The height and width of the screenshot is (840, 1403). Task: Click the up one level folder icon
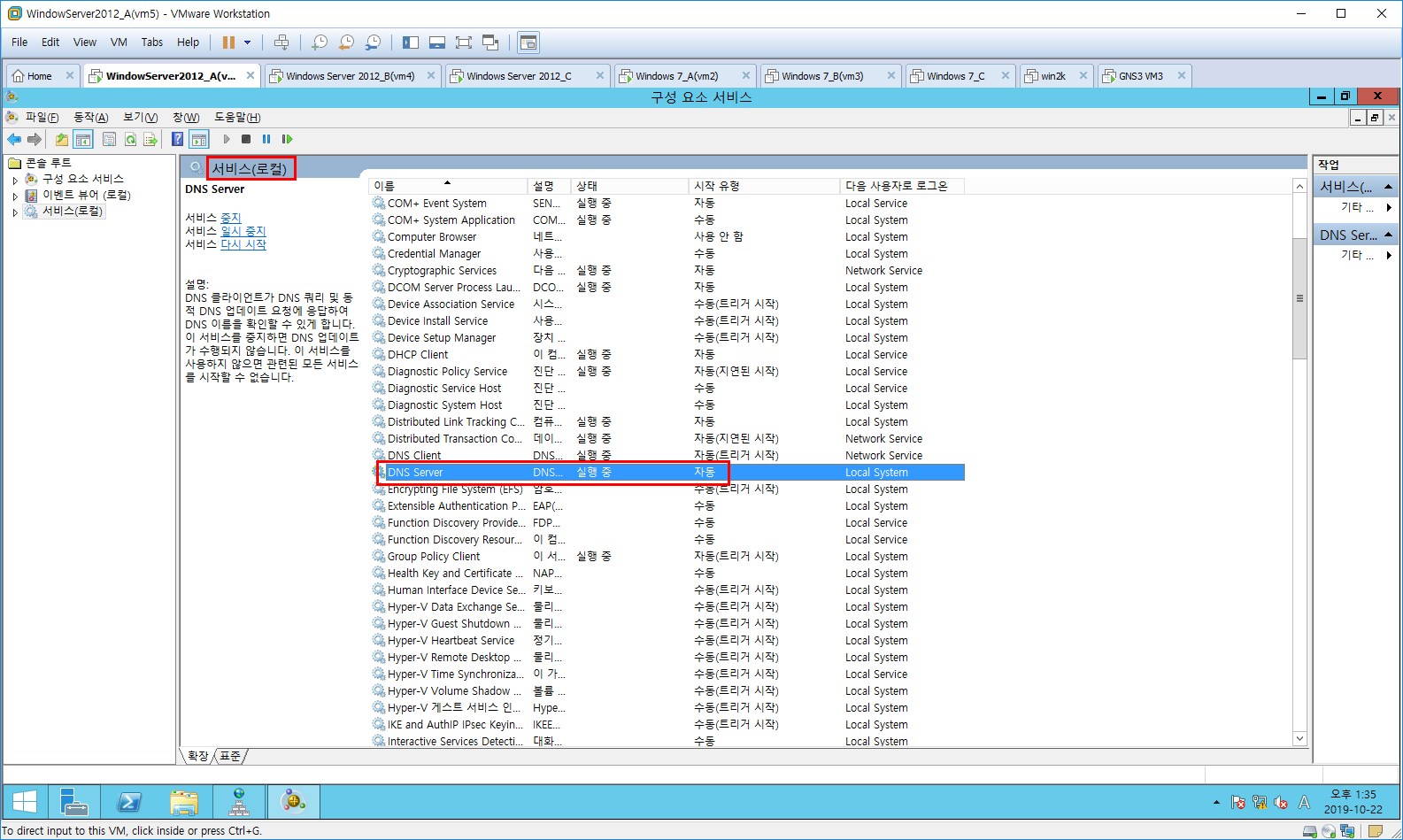point(61,139)
